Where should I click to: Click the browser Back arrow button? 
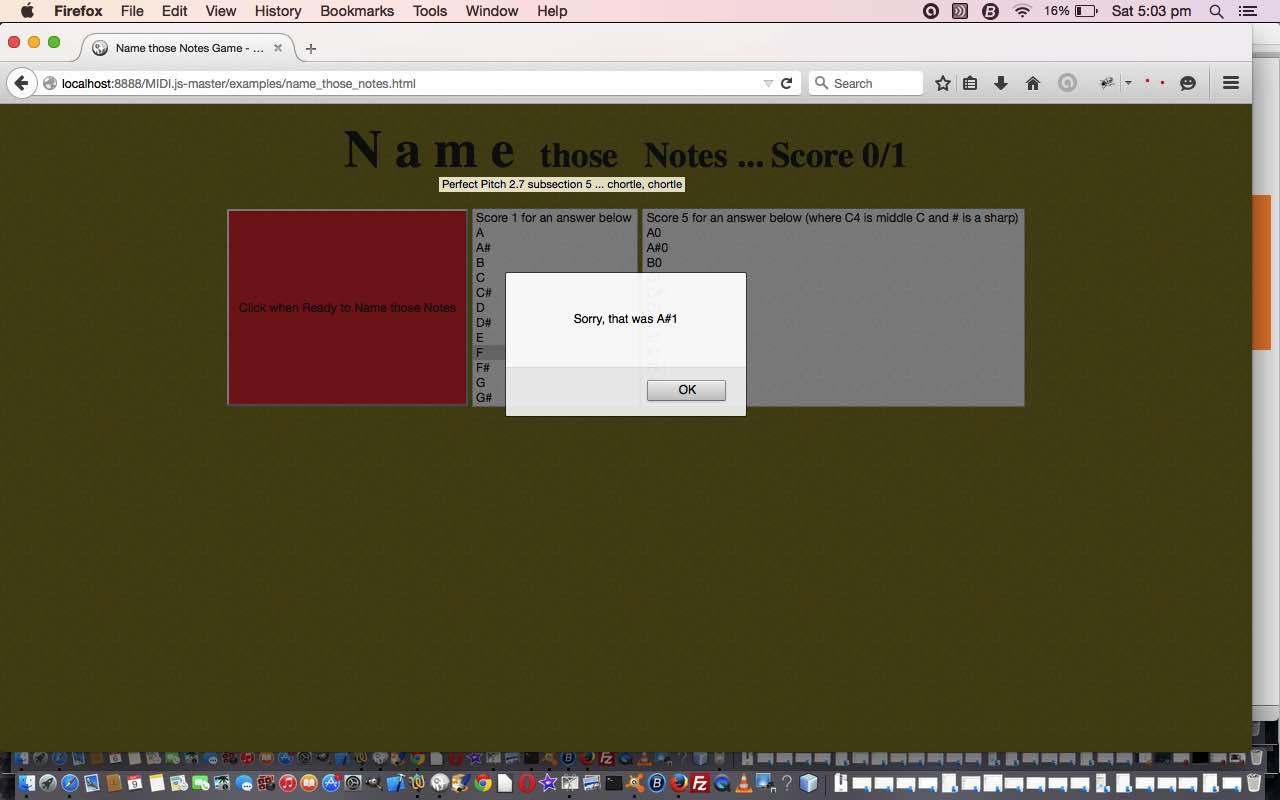[21, 84]
